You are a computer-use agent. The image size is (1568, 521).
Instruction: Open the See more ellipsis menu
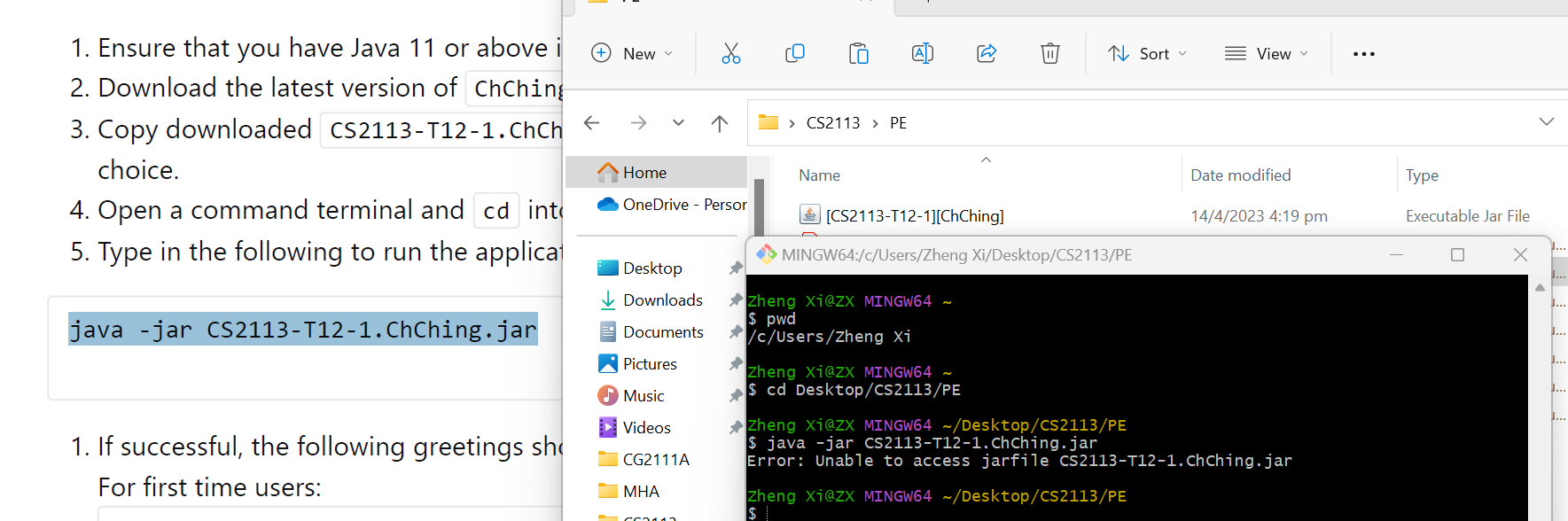point(1364,54)
